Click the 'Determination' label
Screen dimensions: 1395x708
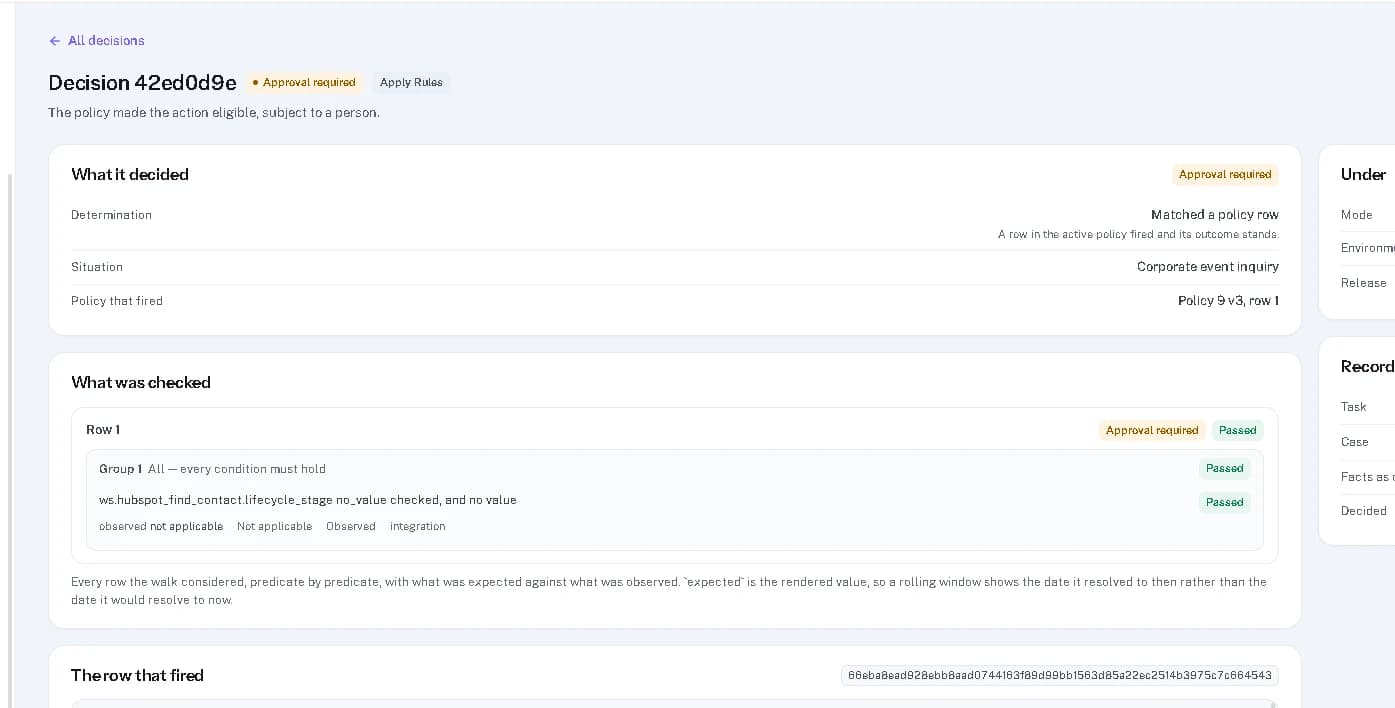tap(111, 215)
